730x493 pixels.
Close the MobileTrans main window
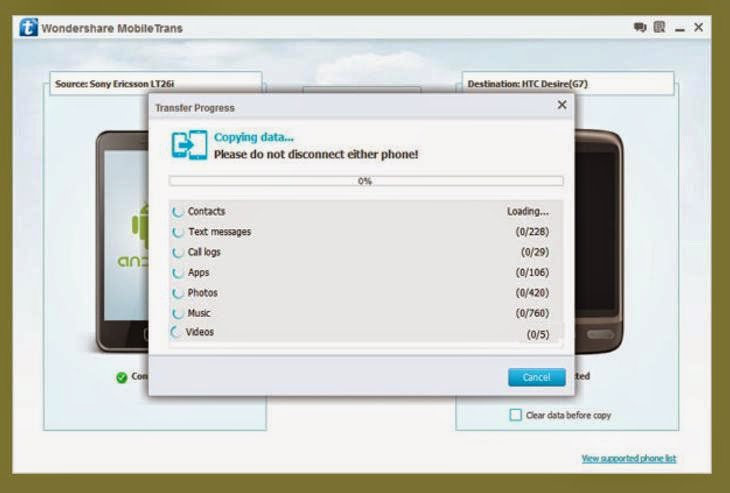[x=698, y=27]
